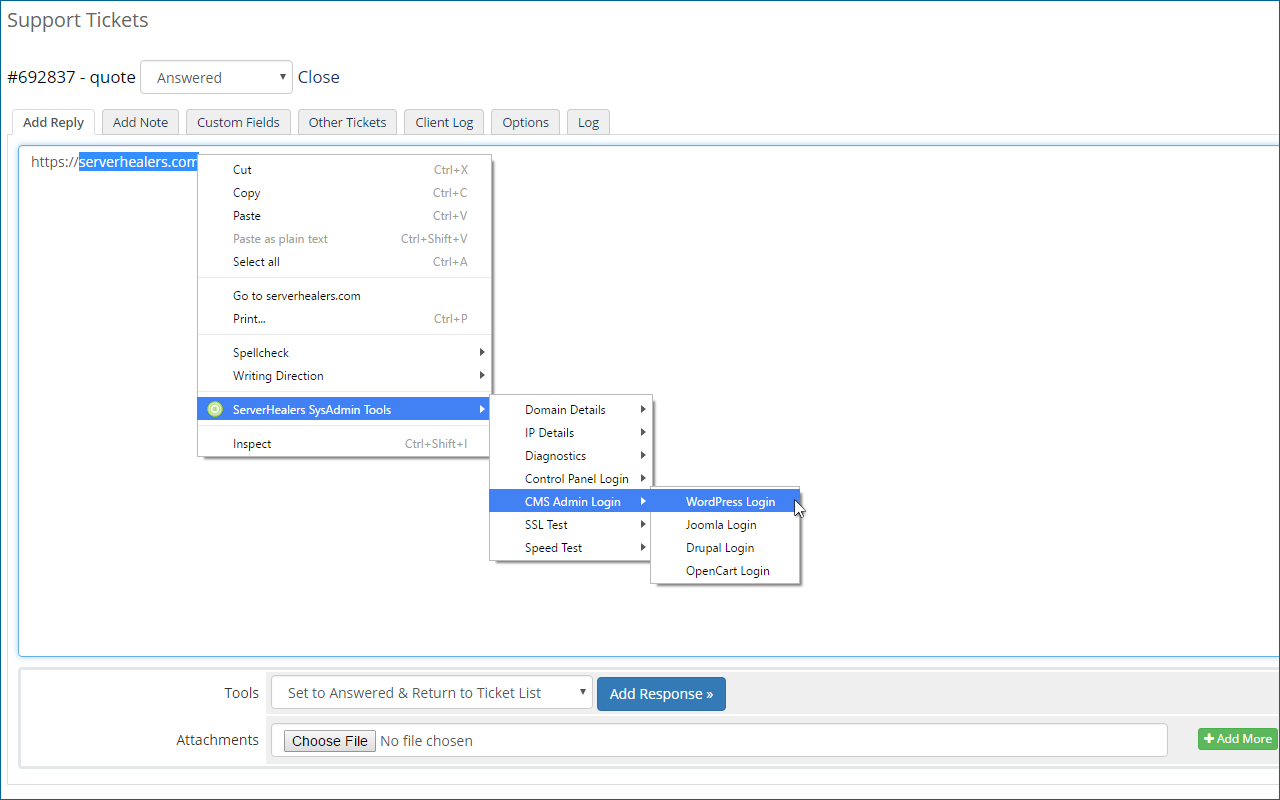Open the Set to Answered & Return dropdown
Screen dimensions: 1280x800
click(432, 692)
